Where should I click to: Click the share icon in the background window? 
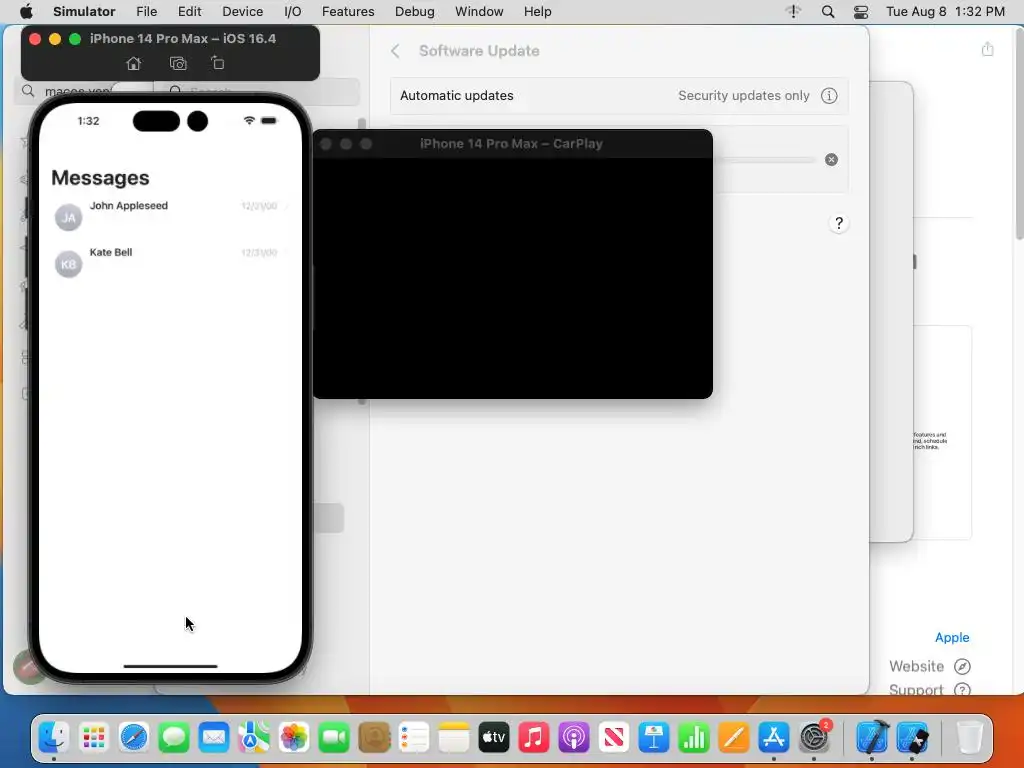pyautogui.click(x=987, y=49)
